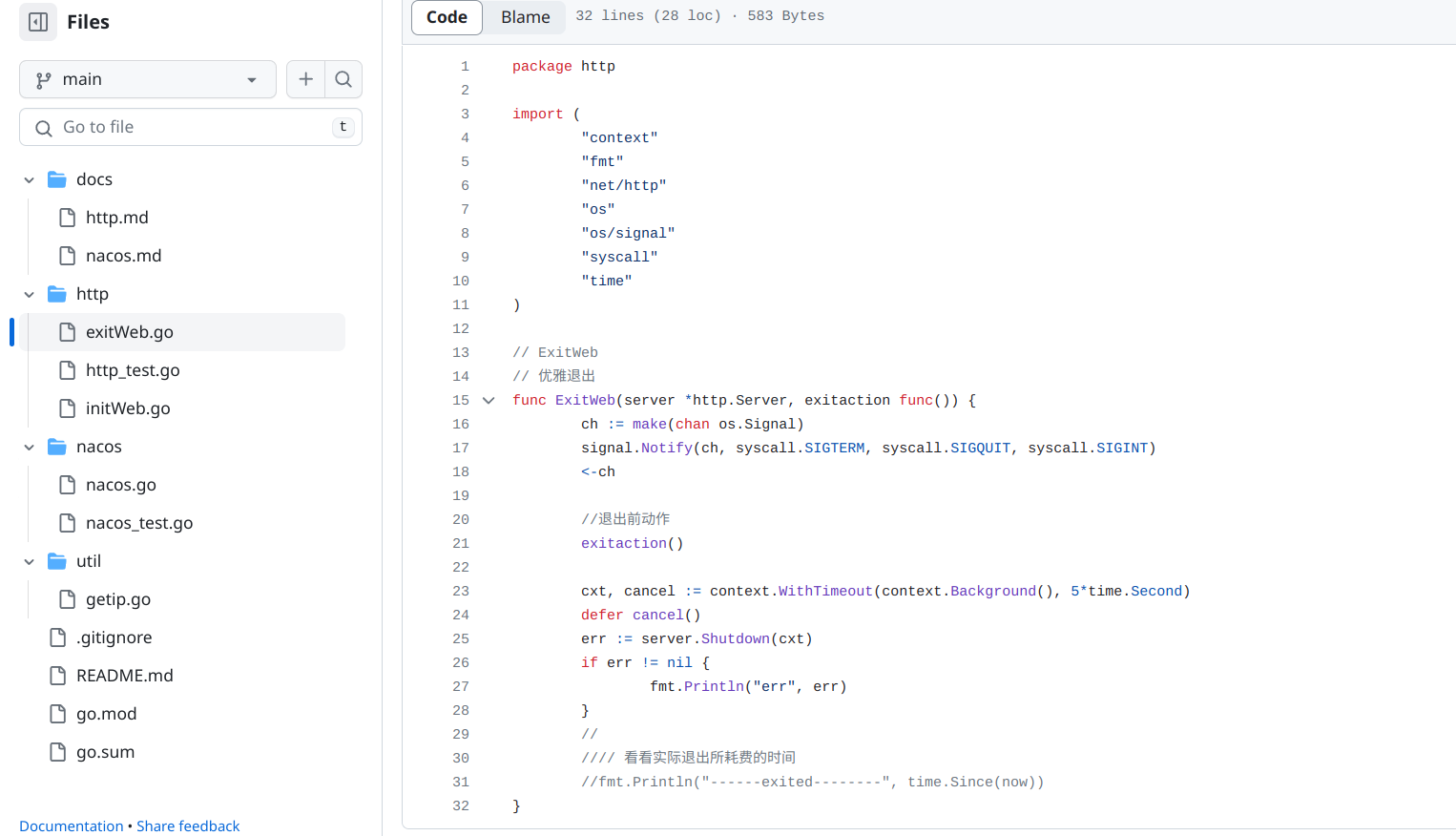Click file icon beside go.sum
The width and height of the screenshot is (1456, 836).
(x=58, y=752)
